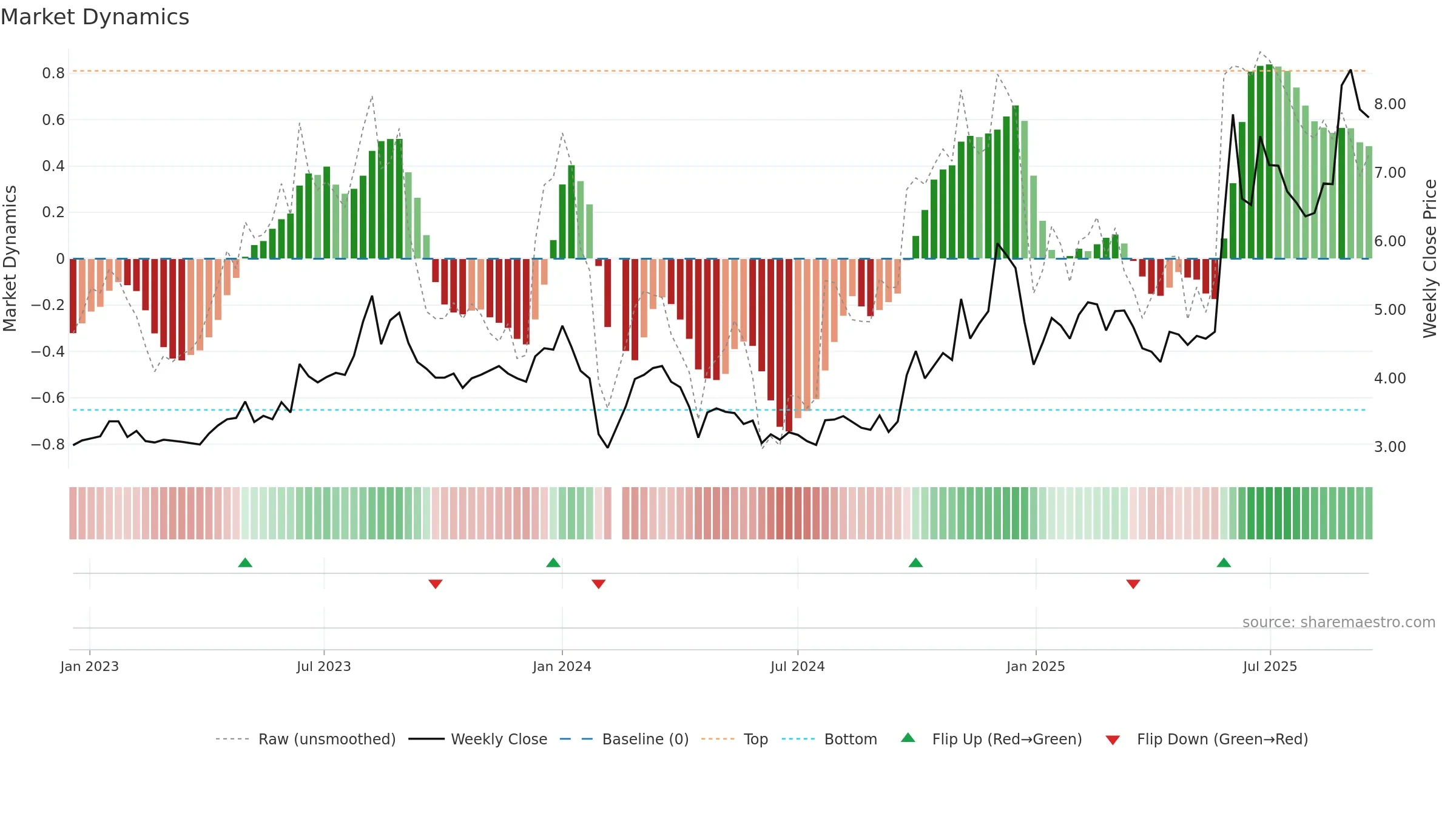The image size is (1456, 819).
Task: Select the green flip-up marker before Jul 2025
Action: pos(1224,562)
